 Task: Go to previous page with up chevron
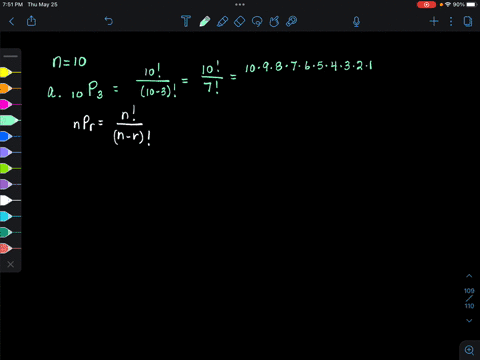point(469,276)
